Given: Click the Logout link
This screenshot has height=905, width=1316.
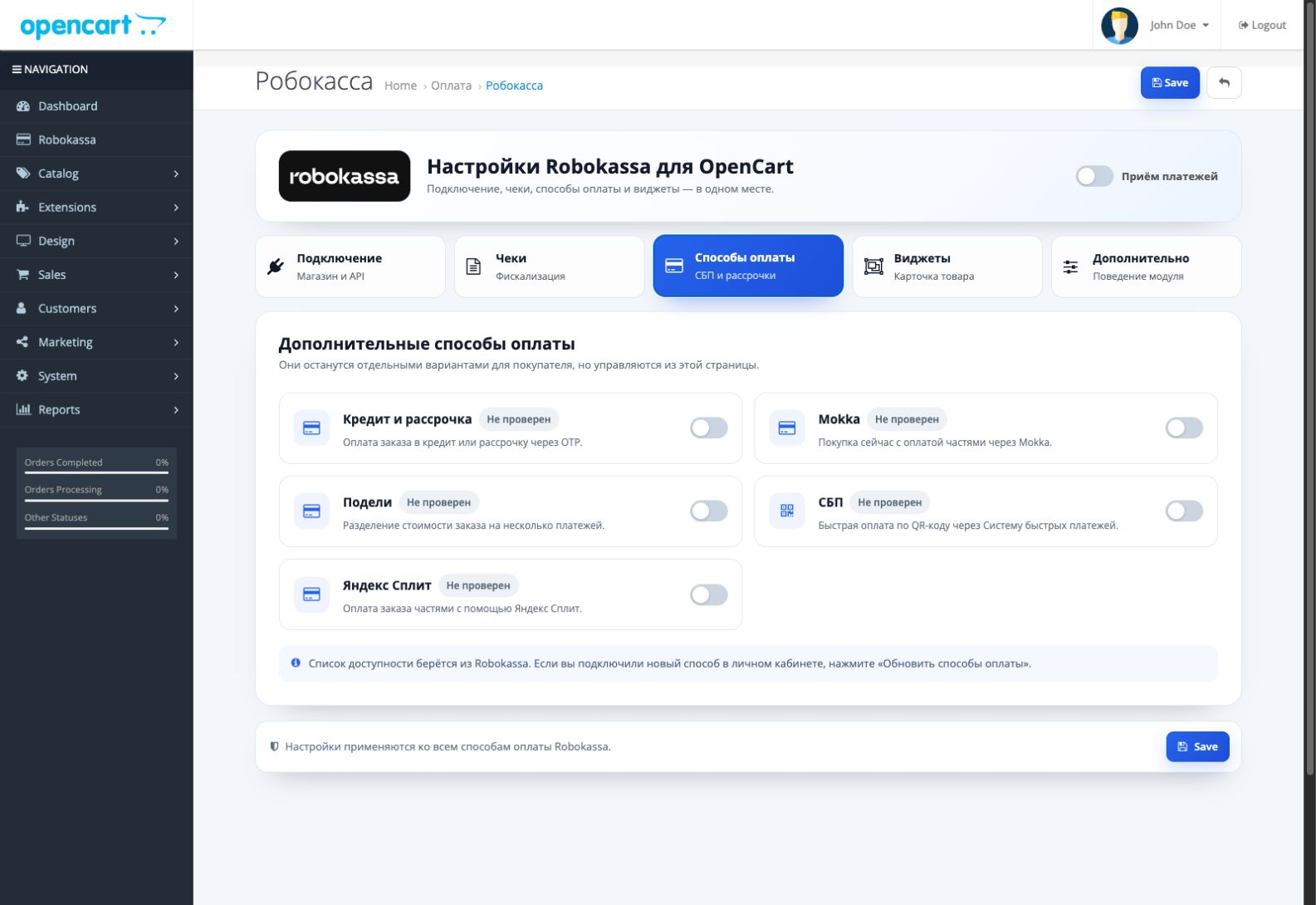Looking at the screenshot, I should click(x=1262, y=26).
